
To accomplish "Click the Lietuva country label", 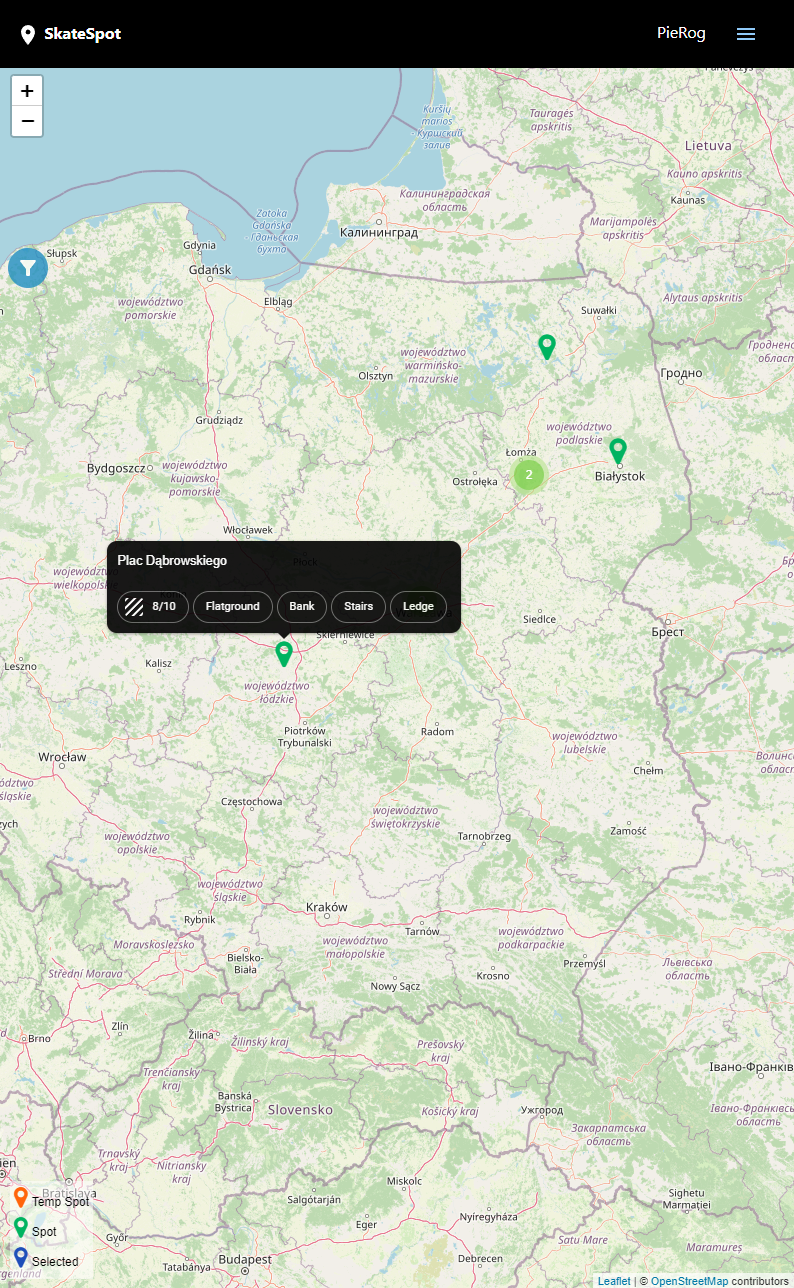I will pos(708,146).
